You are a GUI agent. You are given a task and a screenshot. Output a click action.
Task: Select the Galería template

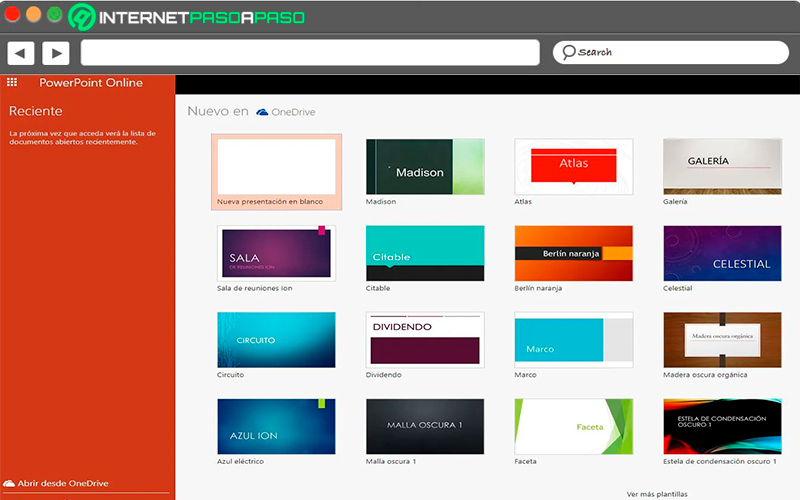click(722, 167)
